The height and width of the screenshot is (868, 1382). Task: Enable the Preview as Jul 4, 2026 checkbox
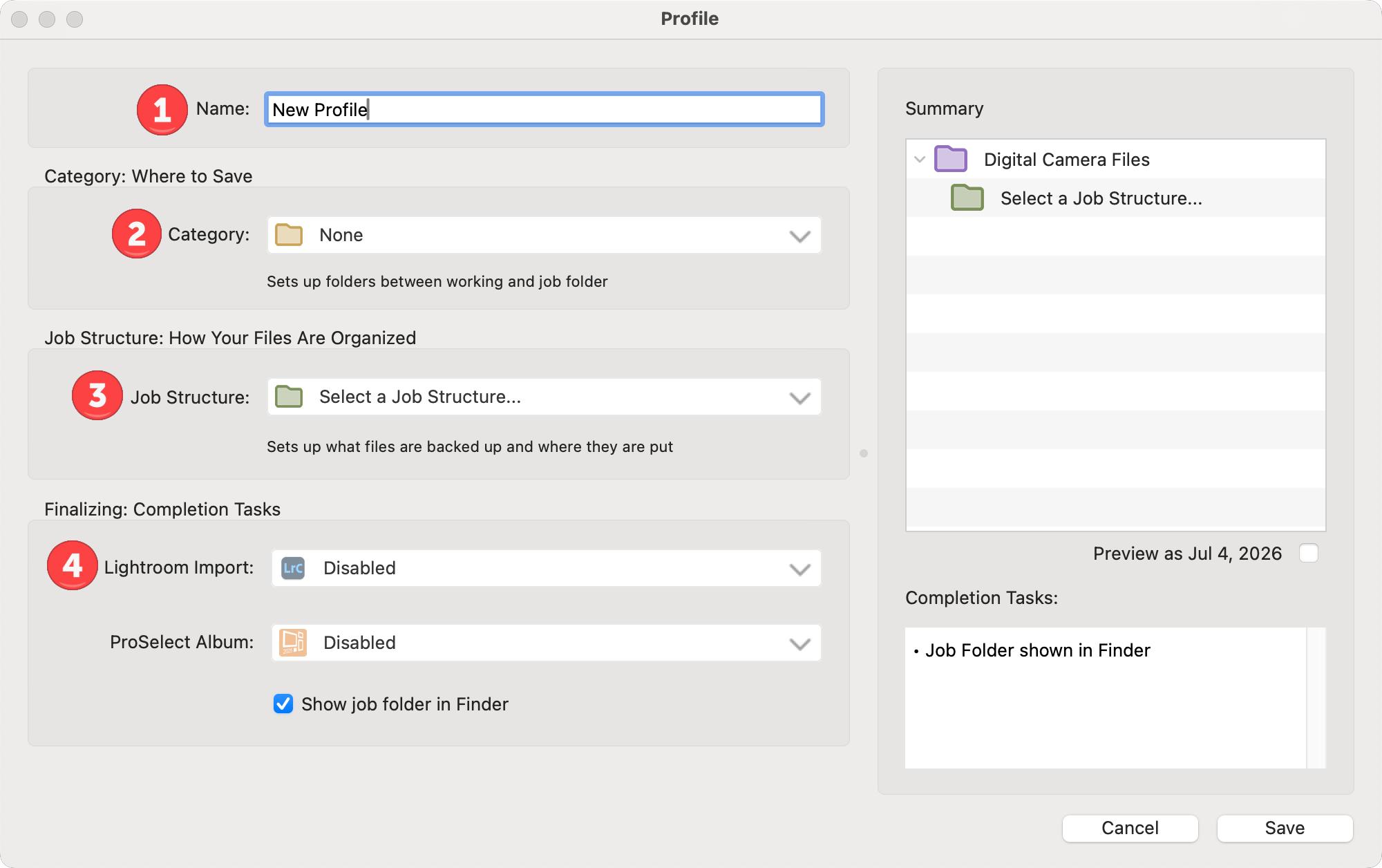pyautogui.click(x=1308, y=554)
